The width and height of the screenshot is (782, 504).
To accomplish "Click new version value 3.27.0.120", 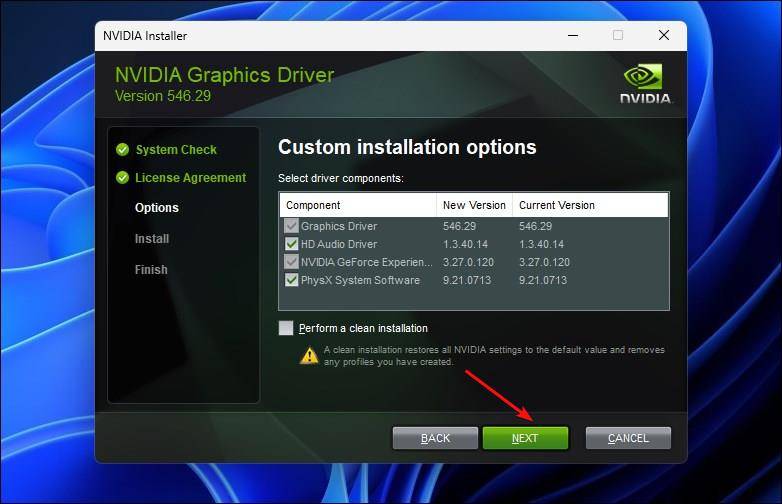I will (x=468, y=262).
